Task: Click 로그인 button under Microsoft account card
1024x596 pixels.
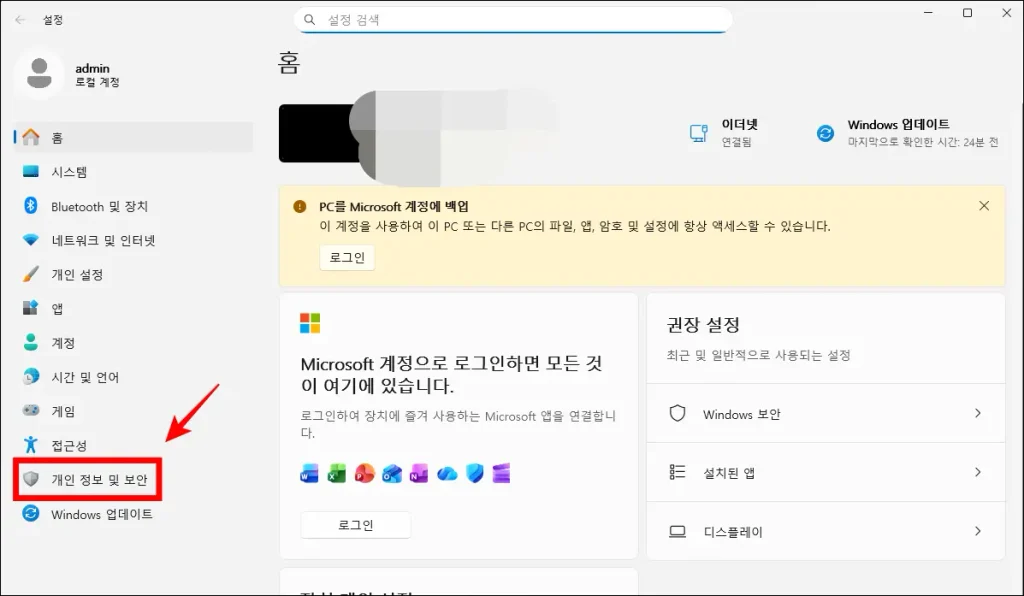Action: click(356, 525)
